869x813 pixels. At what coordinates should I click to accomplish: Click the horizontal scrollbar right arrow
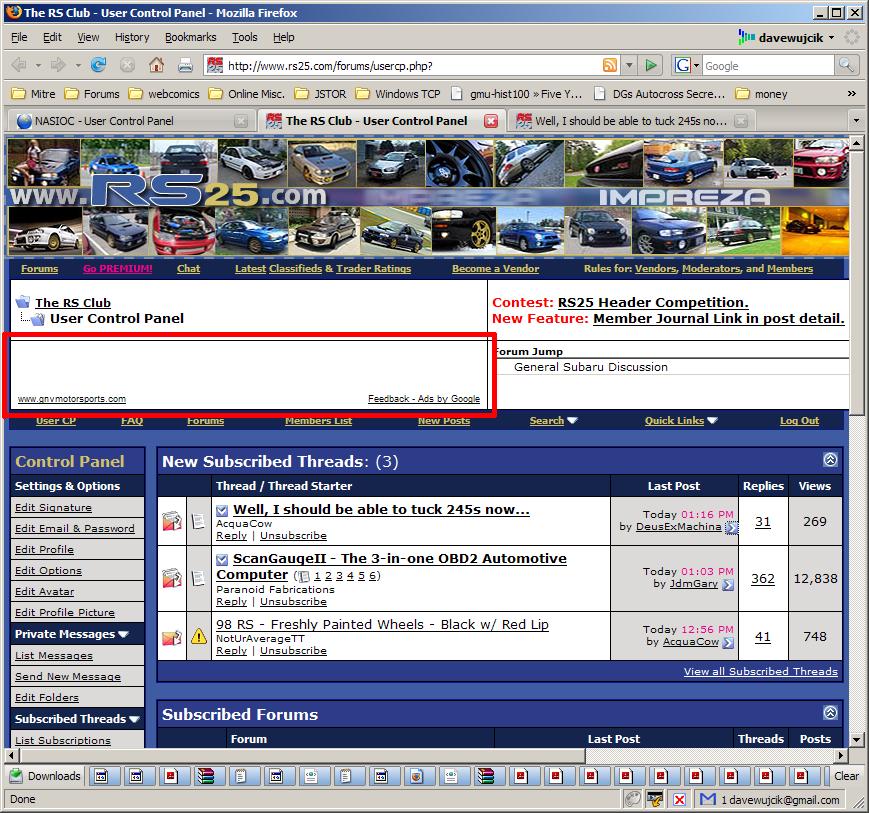click(x=841, y=755)
